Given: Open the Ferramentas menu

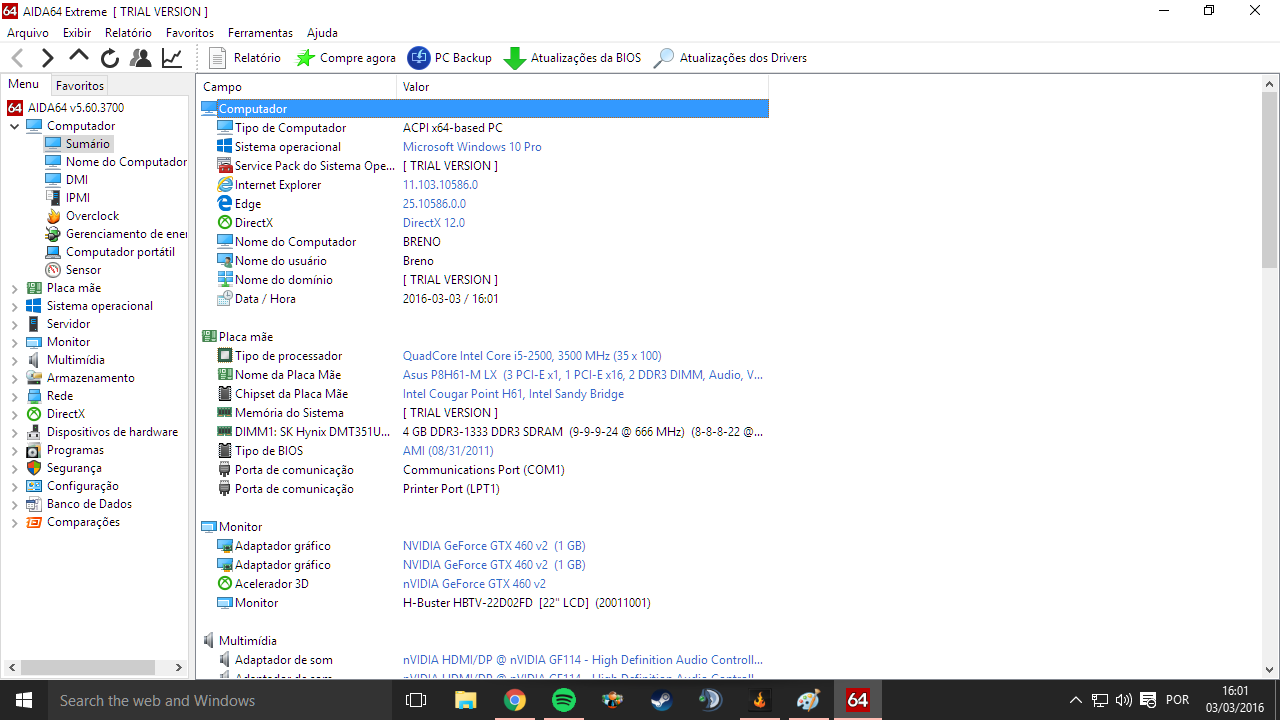Looking at the screenshot, I should [x=260, y=33].
